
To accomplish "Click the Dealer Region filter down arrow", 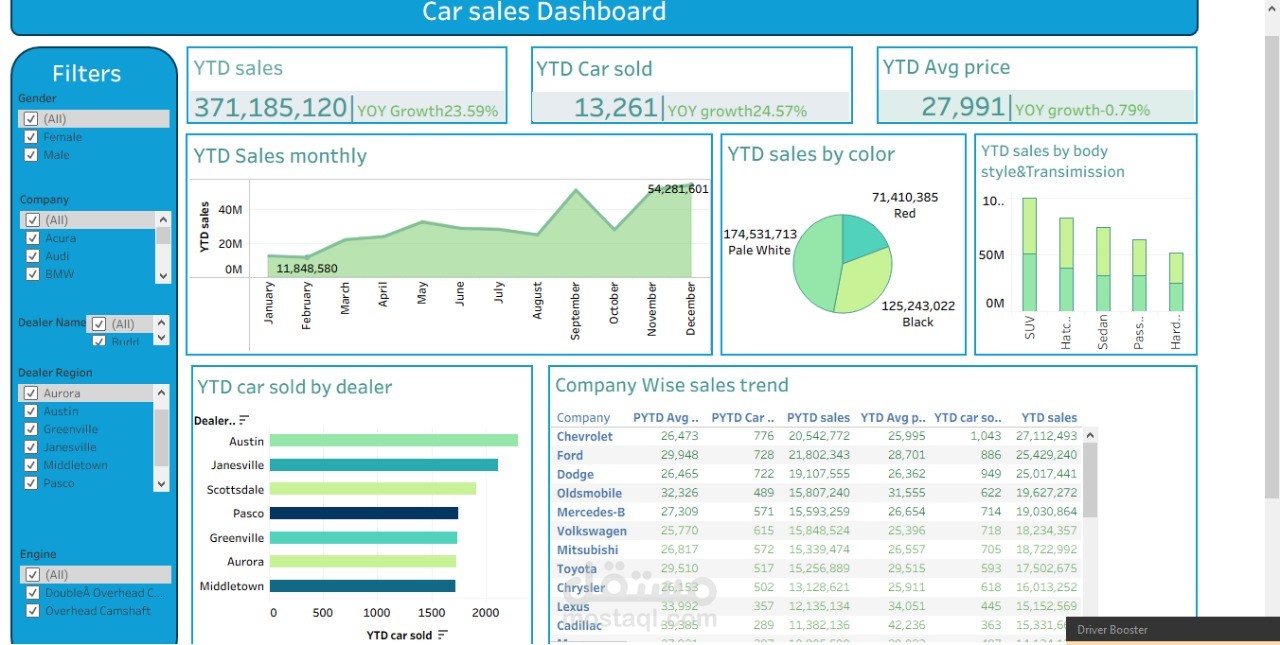I will pyautogui.click(x=162, y=483).
